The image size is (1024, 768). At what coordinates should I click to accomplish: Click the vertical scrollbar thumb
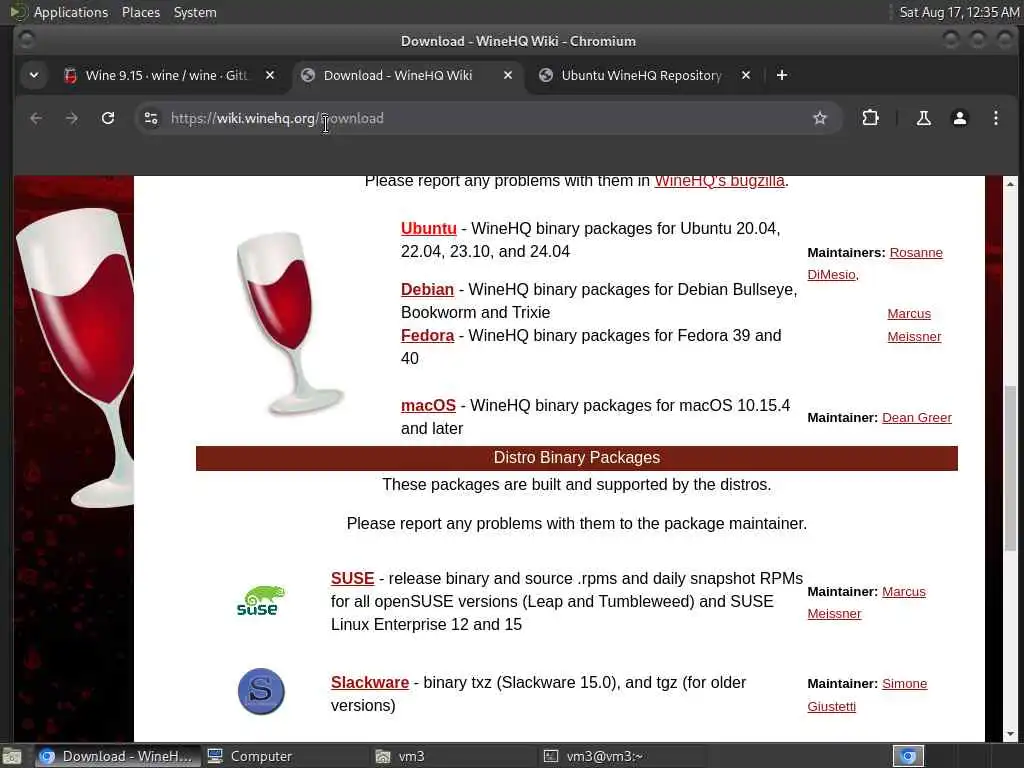tap(1010, 467)
